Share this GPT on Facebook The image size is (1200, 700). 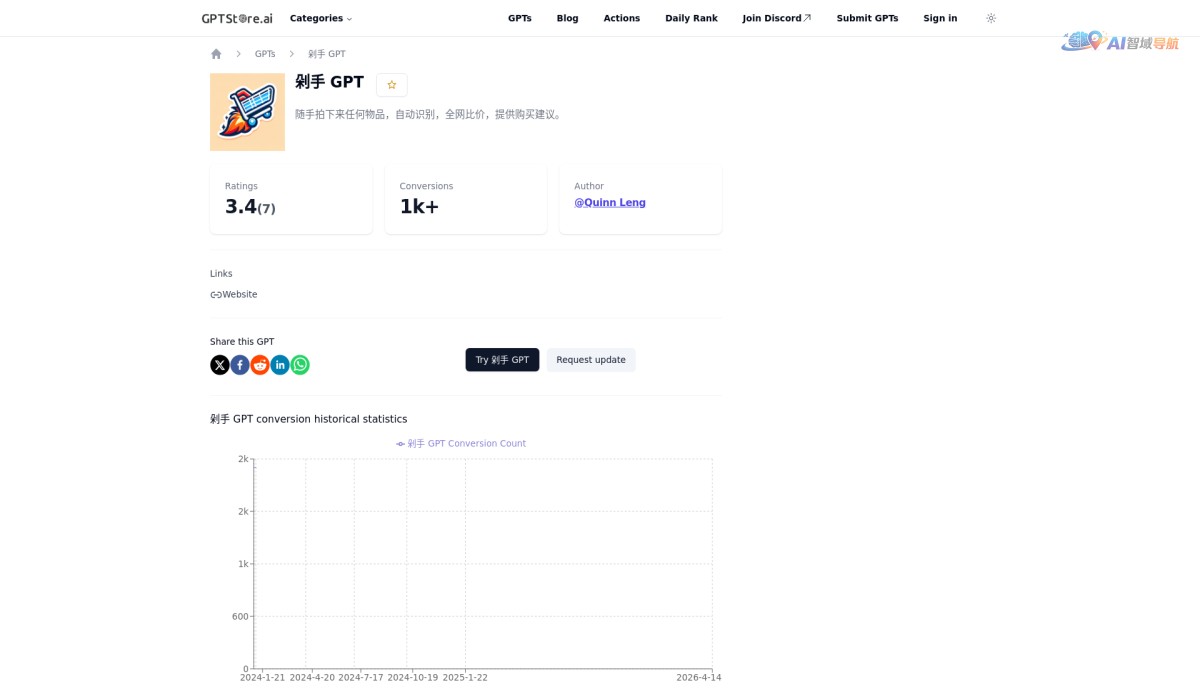[x=240, y=365]
